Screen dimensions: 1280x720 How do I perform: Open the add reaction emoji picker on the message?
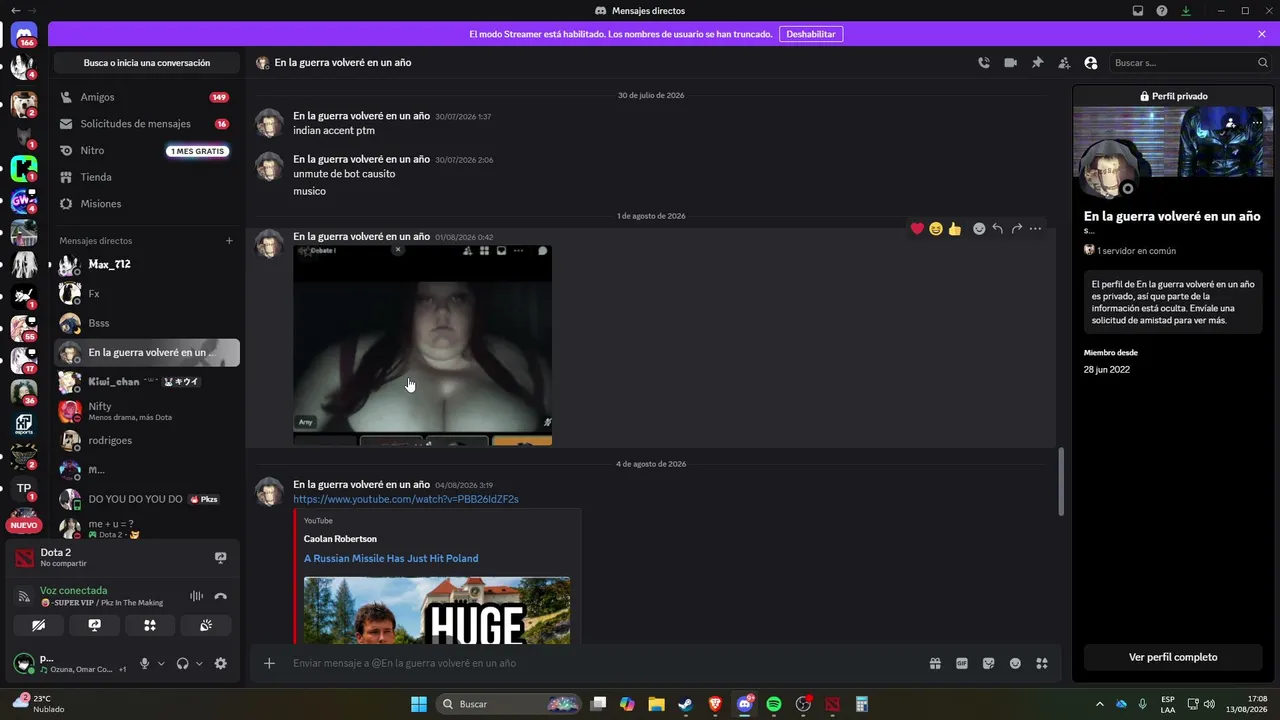click(979, 229)
